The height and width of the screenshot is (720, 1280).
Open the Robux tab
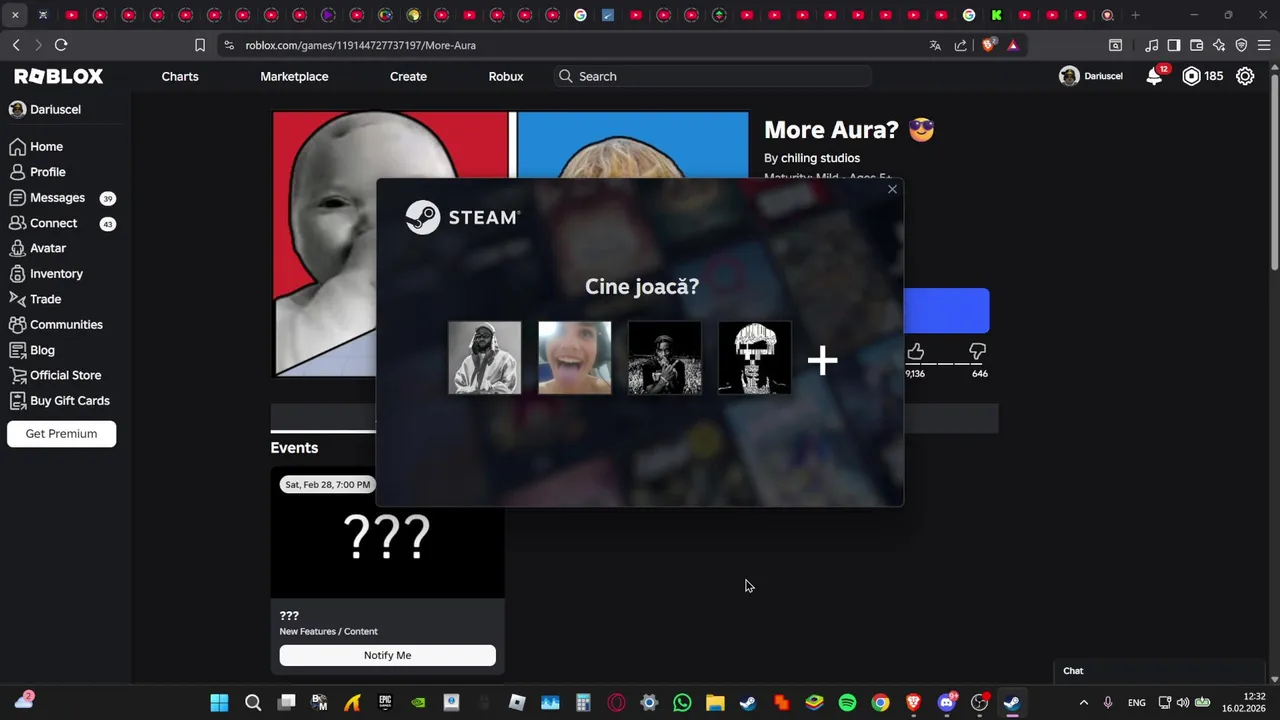[x=506, y=76]
